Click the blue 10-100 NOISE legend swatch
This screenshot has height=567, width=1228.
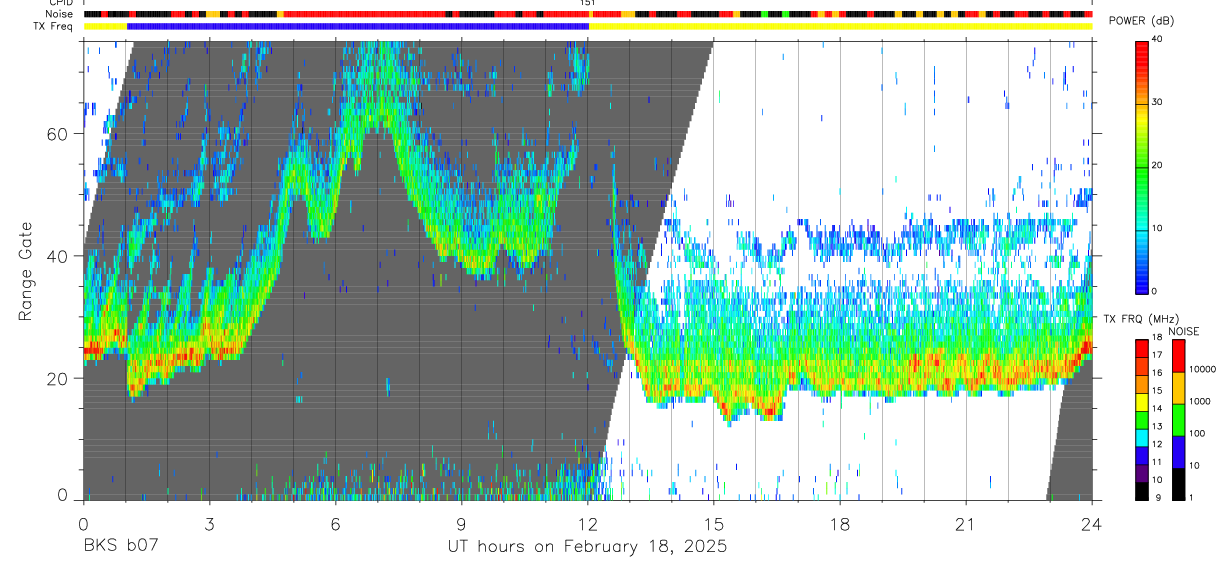click(x=1177, y=452)
